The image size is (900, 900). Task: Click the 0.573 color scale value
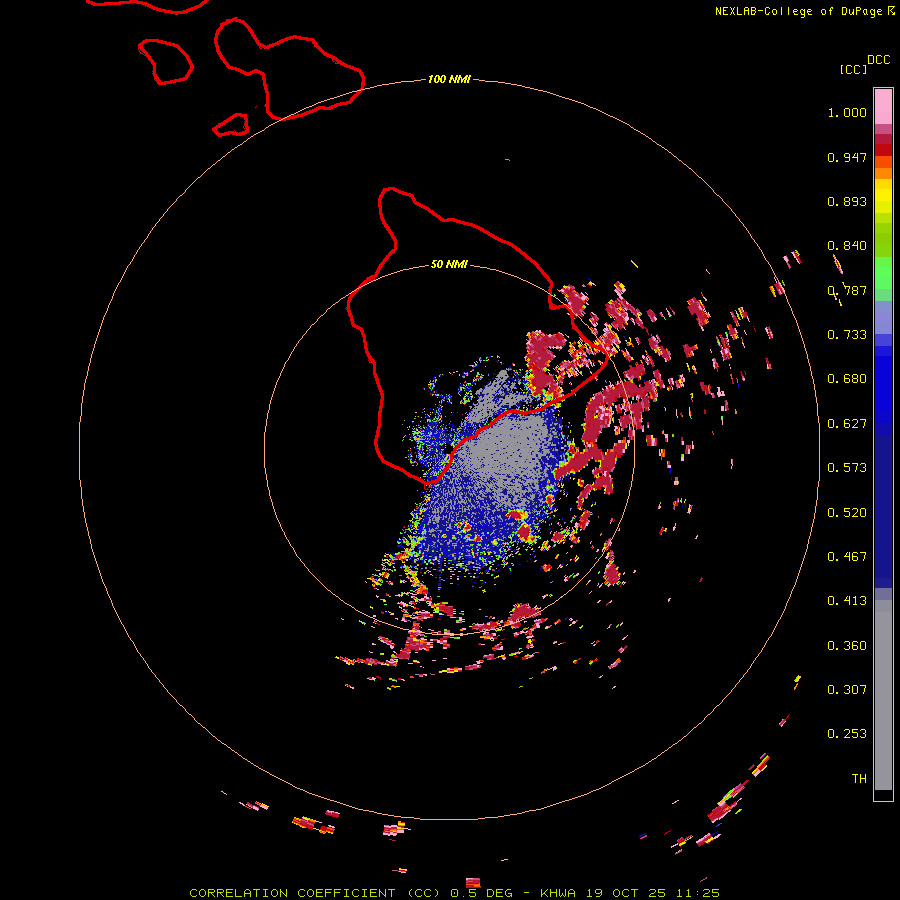tap(847, 468)
